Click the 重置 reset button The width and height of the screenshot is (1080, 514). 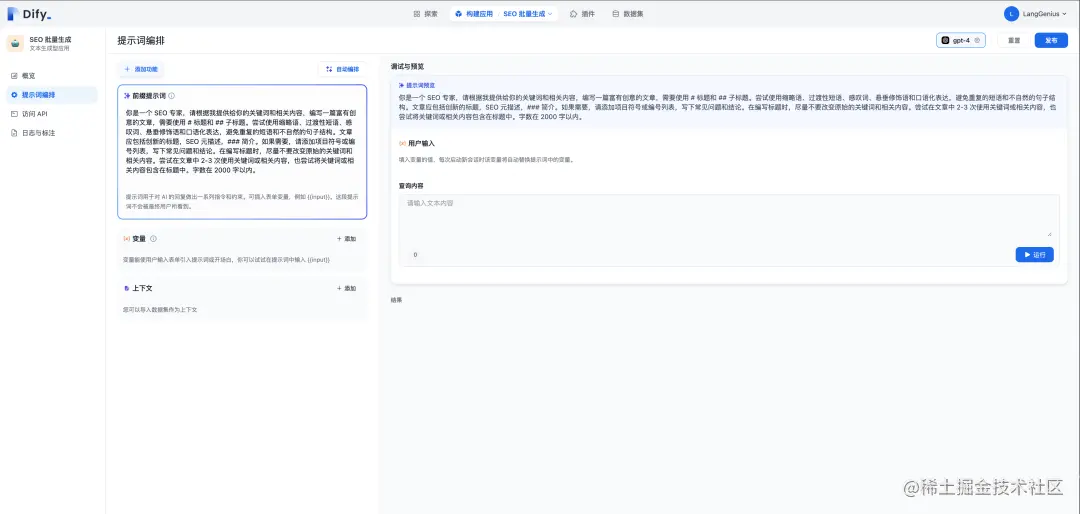pyautogui.click(x=1014, y=41)
